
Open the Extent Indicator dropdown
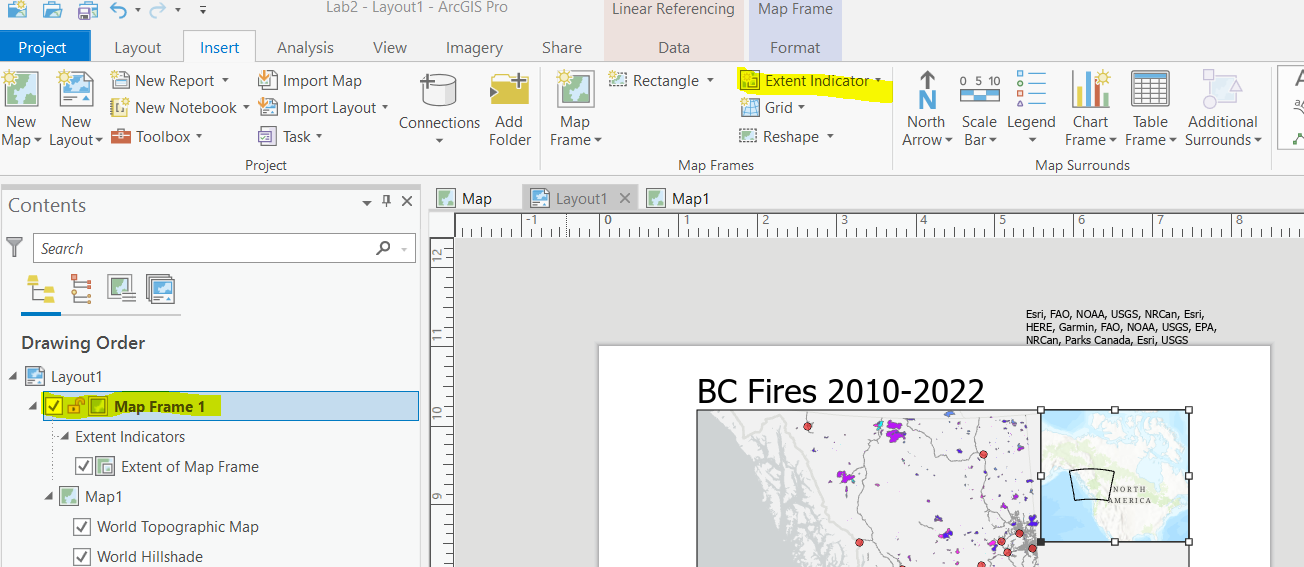point(877,81)
